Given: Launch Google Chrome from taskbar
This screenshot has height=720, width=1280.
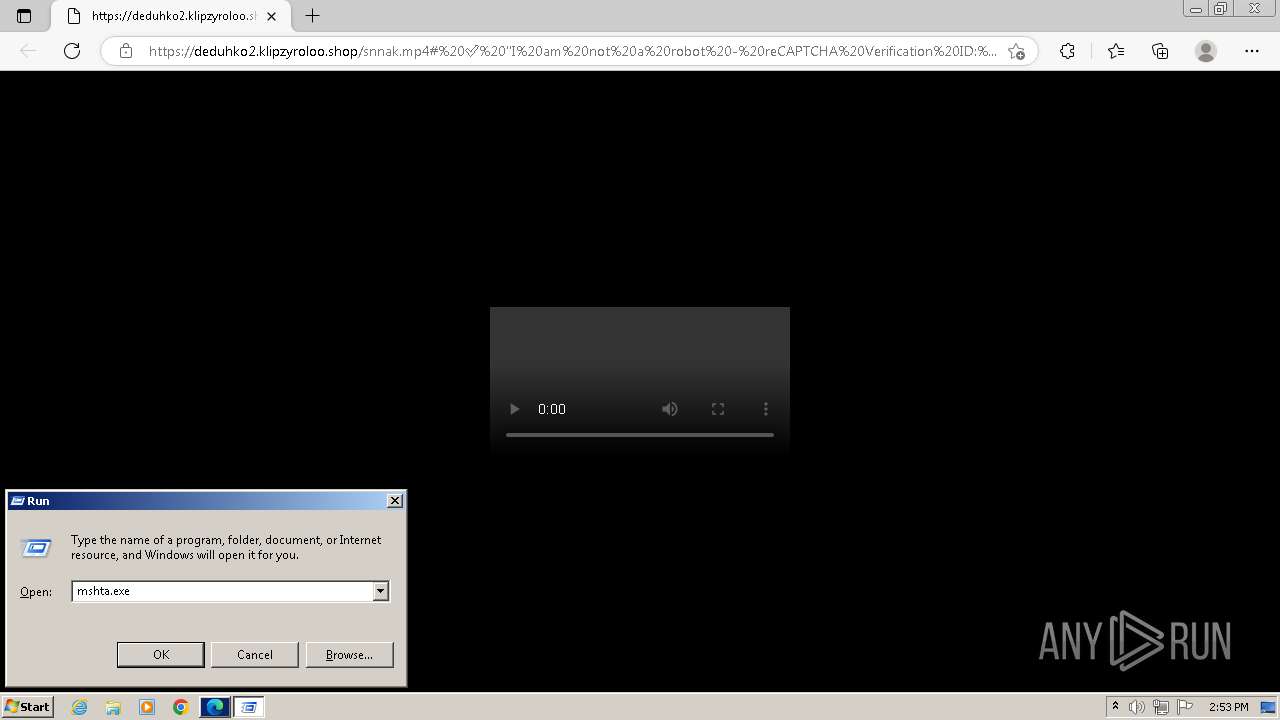Looking at the screenshot, I should (181, 707).
